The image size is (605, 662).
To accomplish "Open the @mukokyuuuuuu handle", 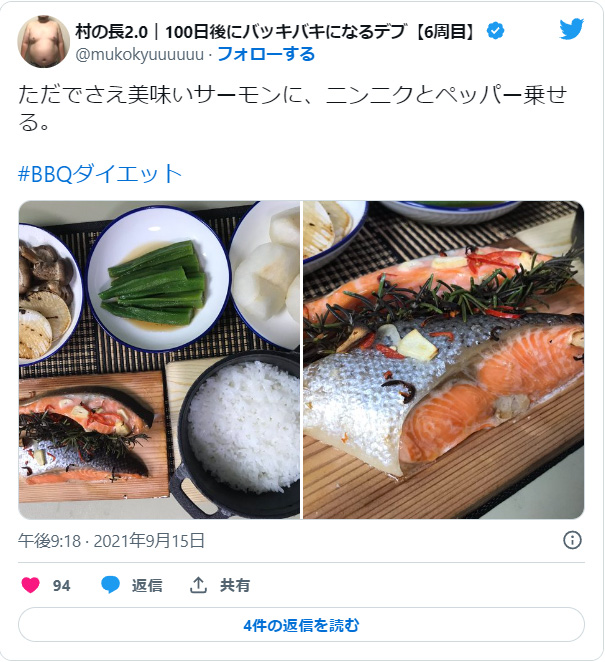I will pyautogui.click(x=140, y=55).
